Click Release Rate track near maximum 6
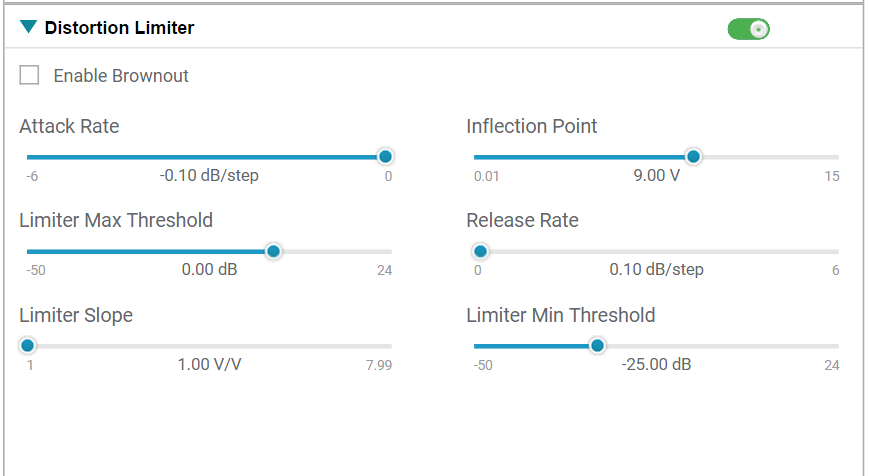 pos(830,251)
